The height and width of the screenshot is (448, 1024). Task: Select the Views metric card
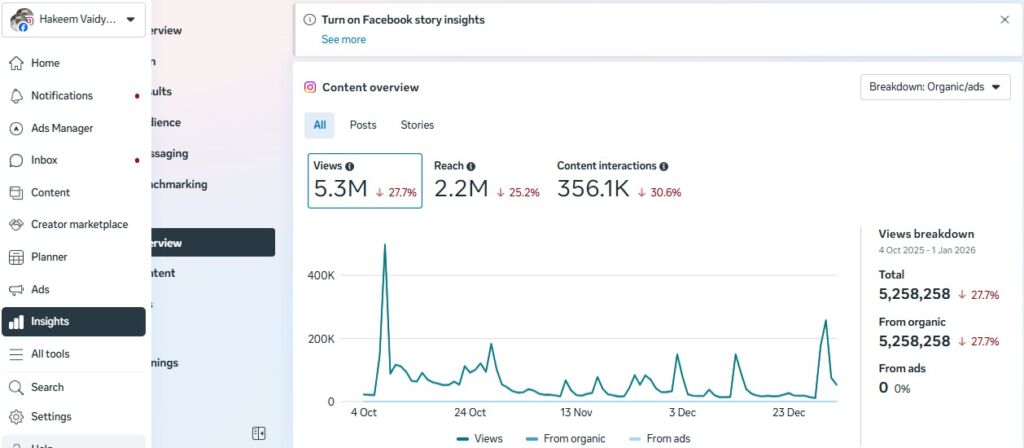point(365,181)
